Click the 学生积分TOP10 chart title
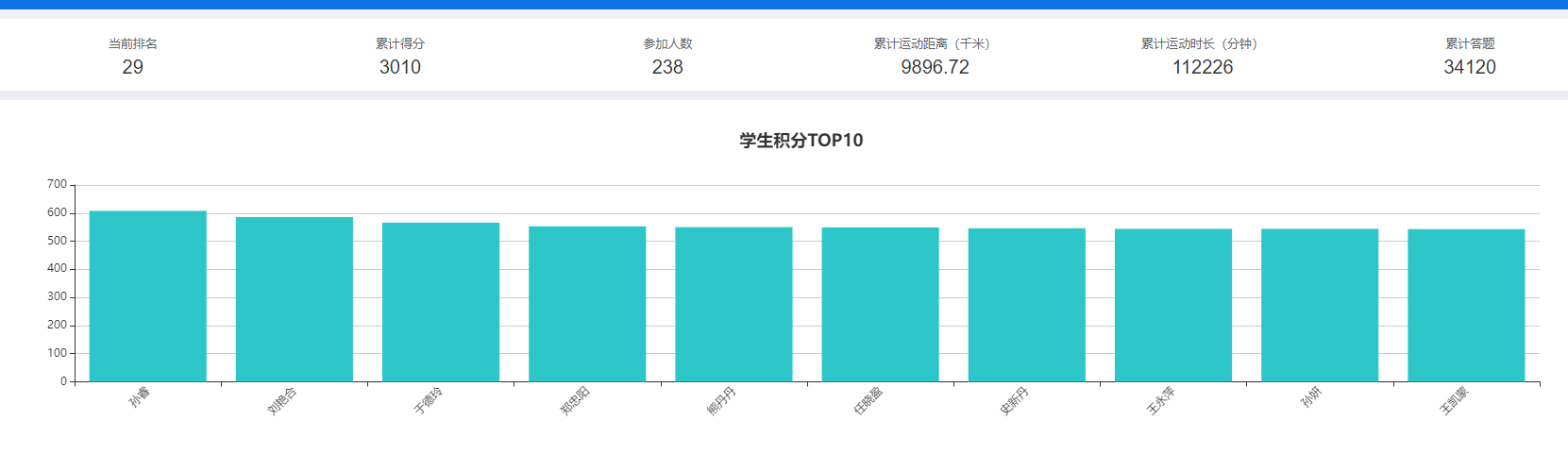This screenshot has height=454, width=1568. pos(801,141)
